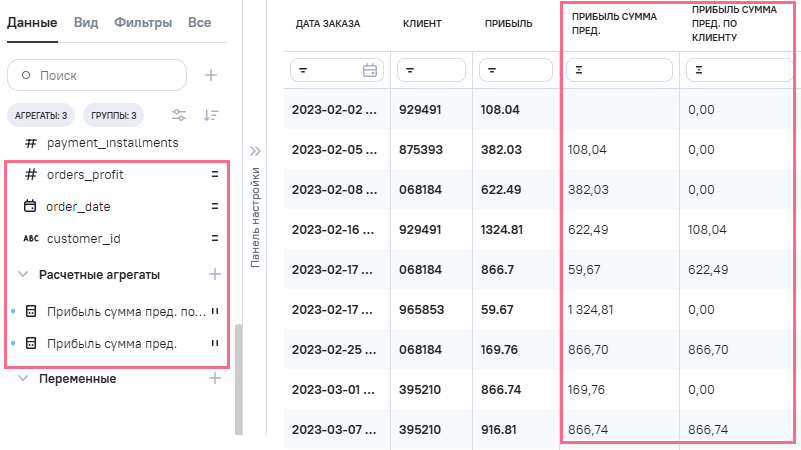Click the plus icon beside the search field

[211, 75]
